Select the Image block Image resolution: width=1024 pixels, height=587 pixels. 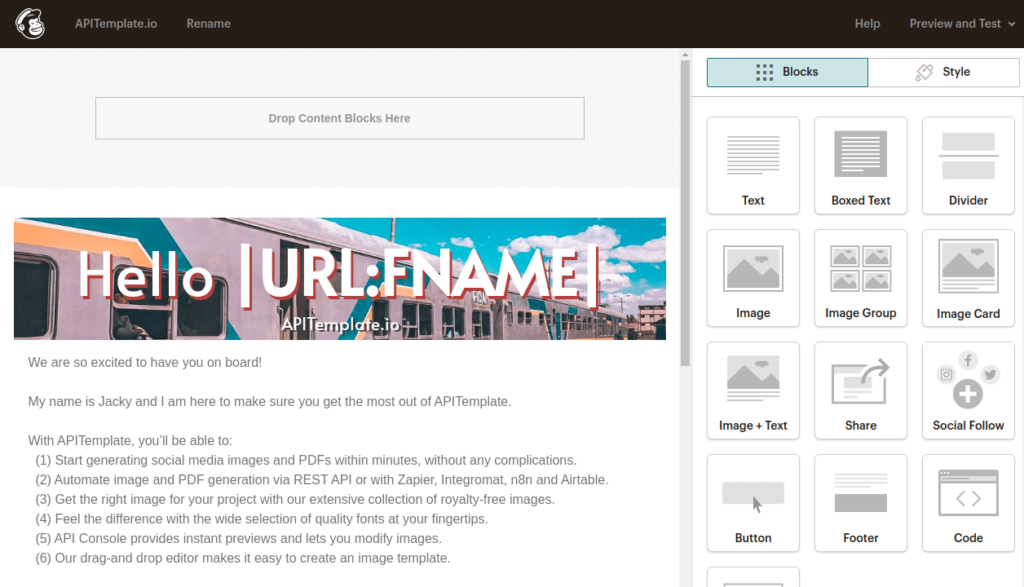753,278
